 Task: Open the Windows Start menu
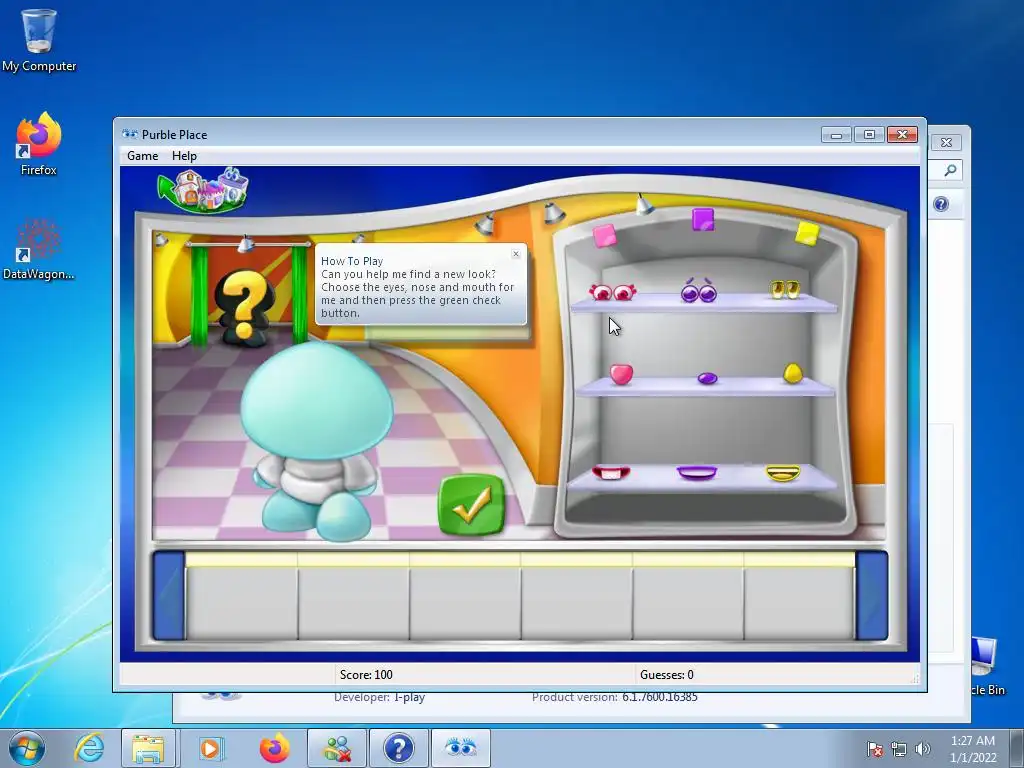click(27, 748)
